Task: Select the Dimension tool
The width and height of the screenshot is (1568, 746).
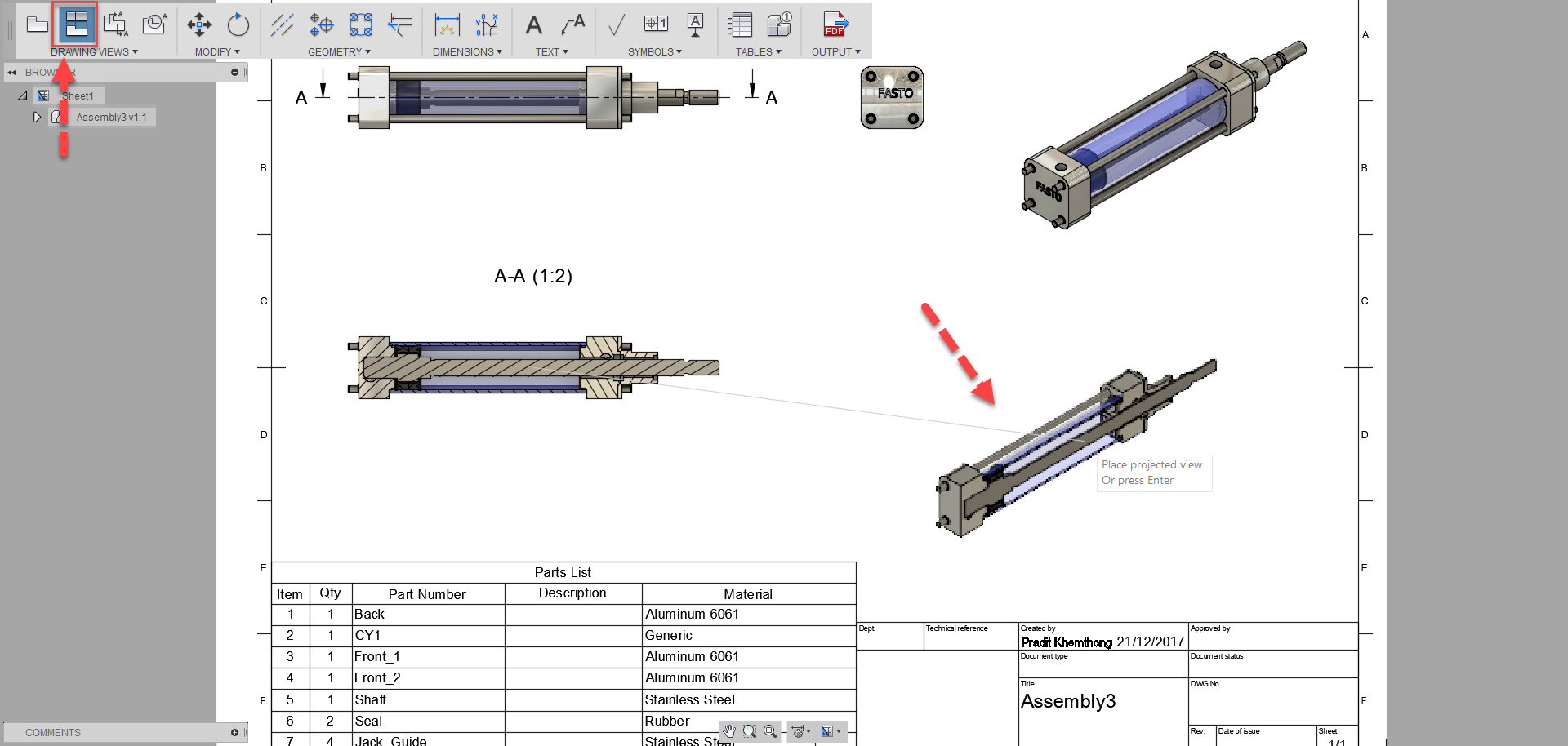Action: (447, 25)
